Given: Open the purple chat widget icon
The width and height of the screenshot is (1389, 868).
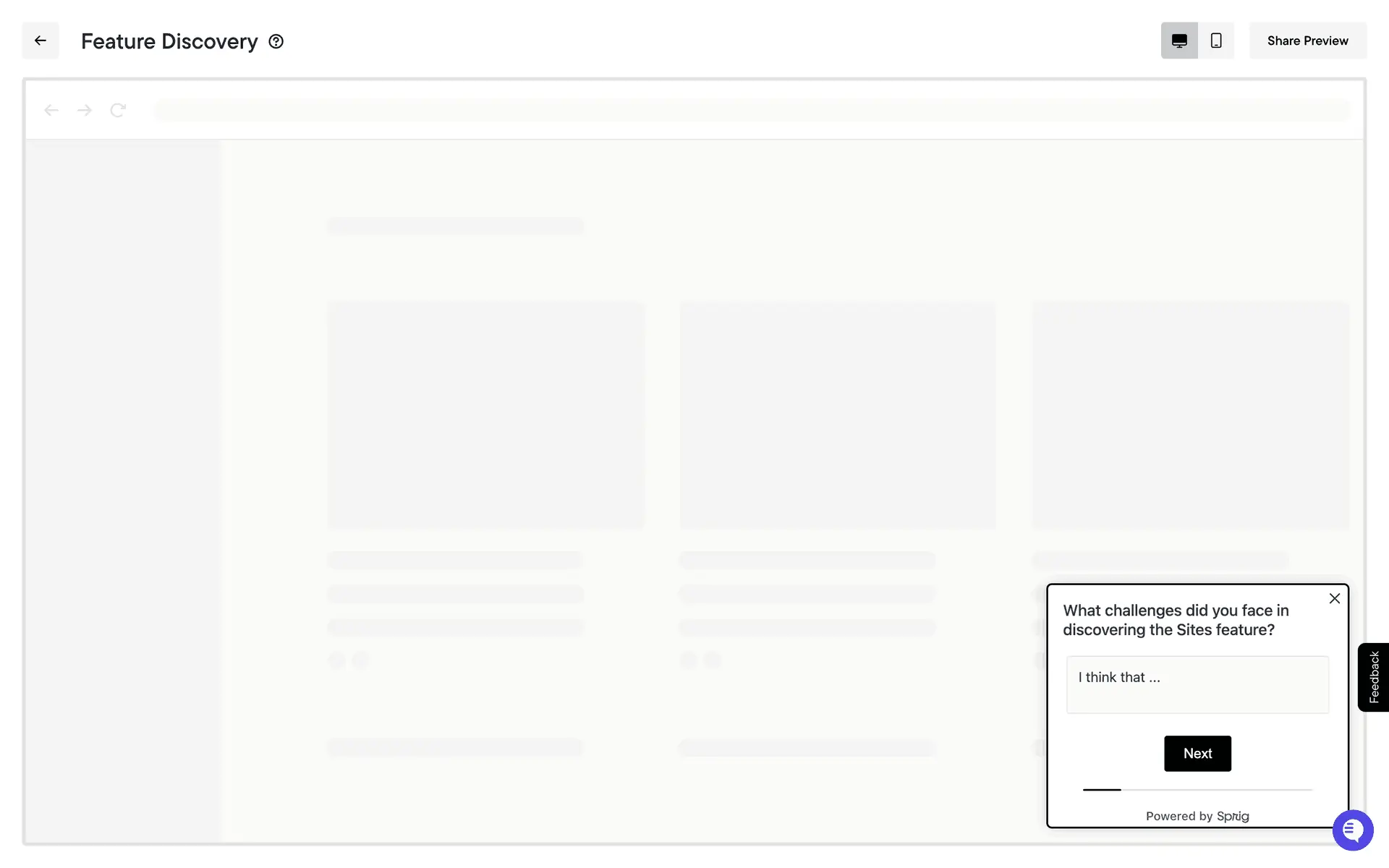Looking at the screenshot, I should click(1353, 830).
